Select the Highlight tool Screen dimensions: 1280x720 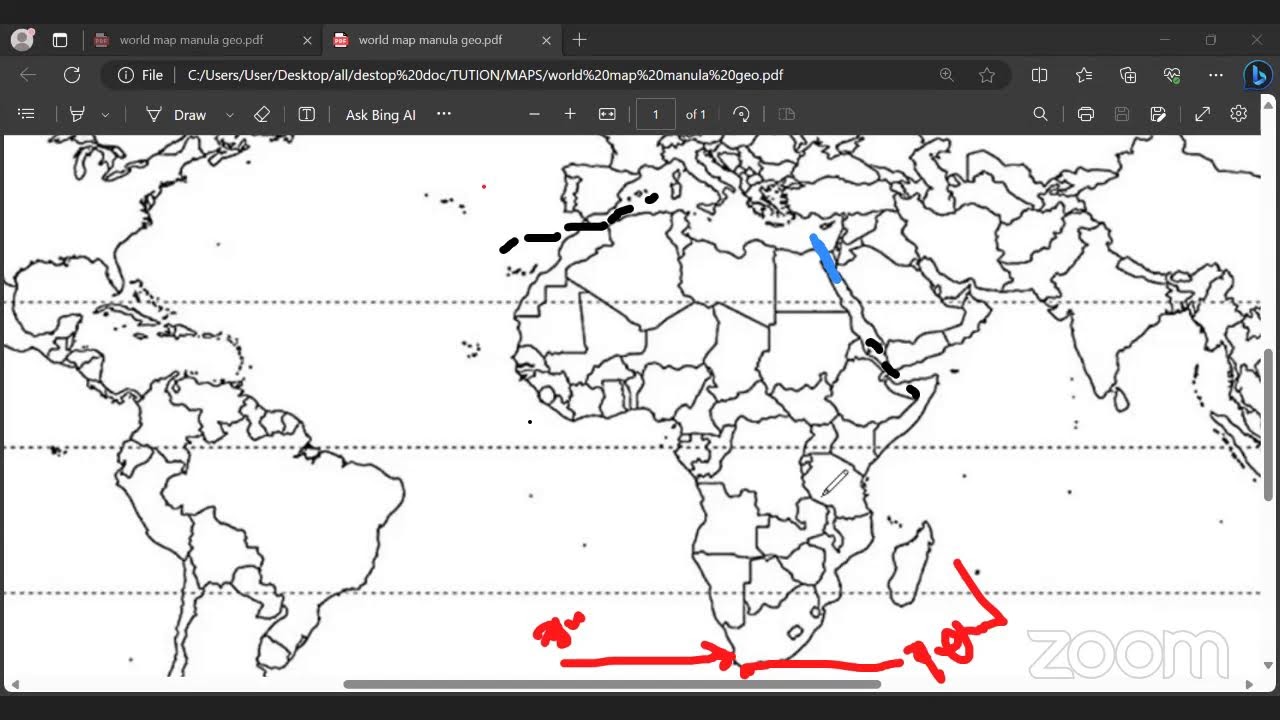(77, 114)
